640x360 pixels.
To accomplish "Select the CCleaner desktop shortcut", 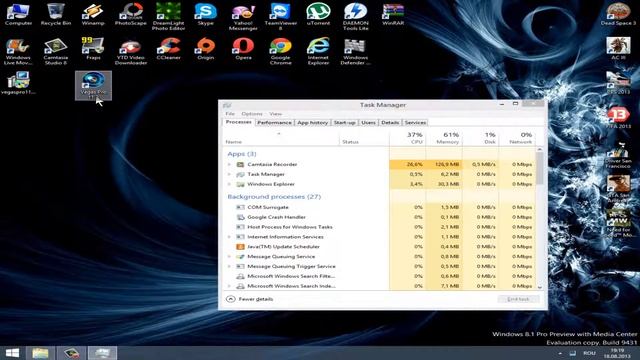I will [168, 49].
